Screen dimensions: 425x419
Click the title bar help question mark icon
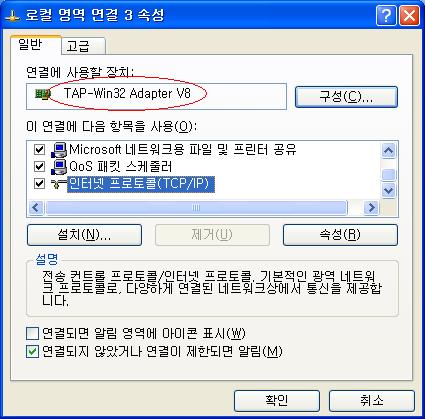[x=386, y=15]
